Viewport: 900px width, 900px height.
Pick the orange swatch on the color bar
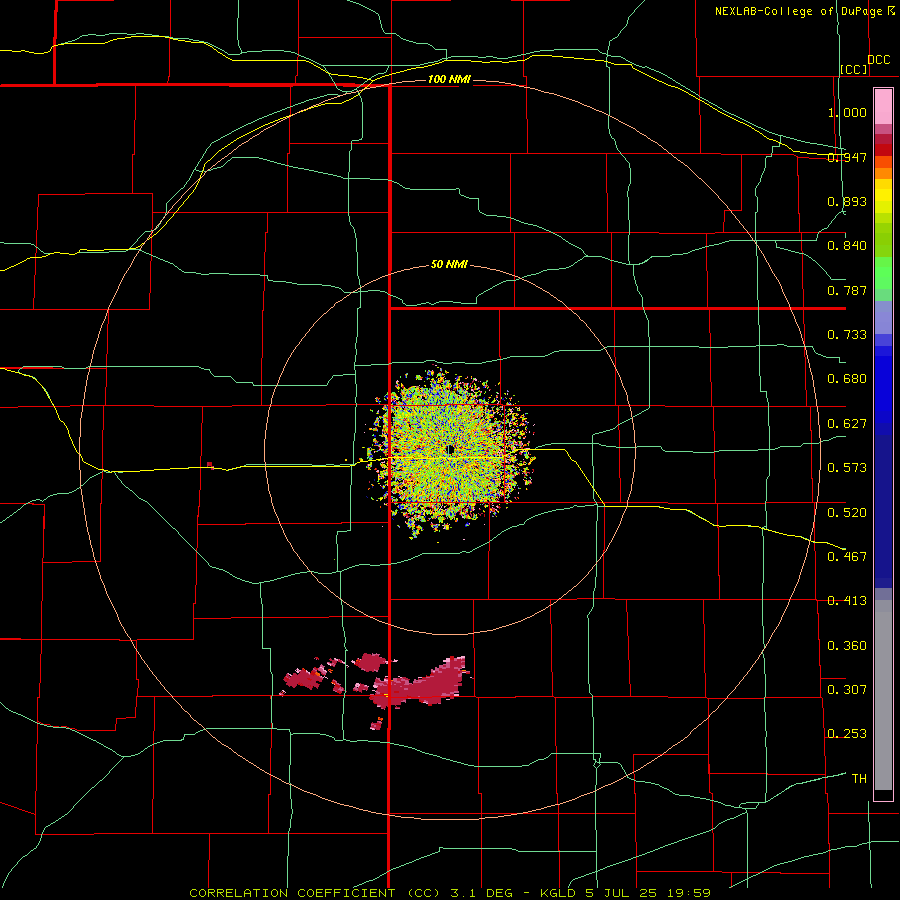(883, 173)
